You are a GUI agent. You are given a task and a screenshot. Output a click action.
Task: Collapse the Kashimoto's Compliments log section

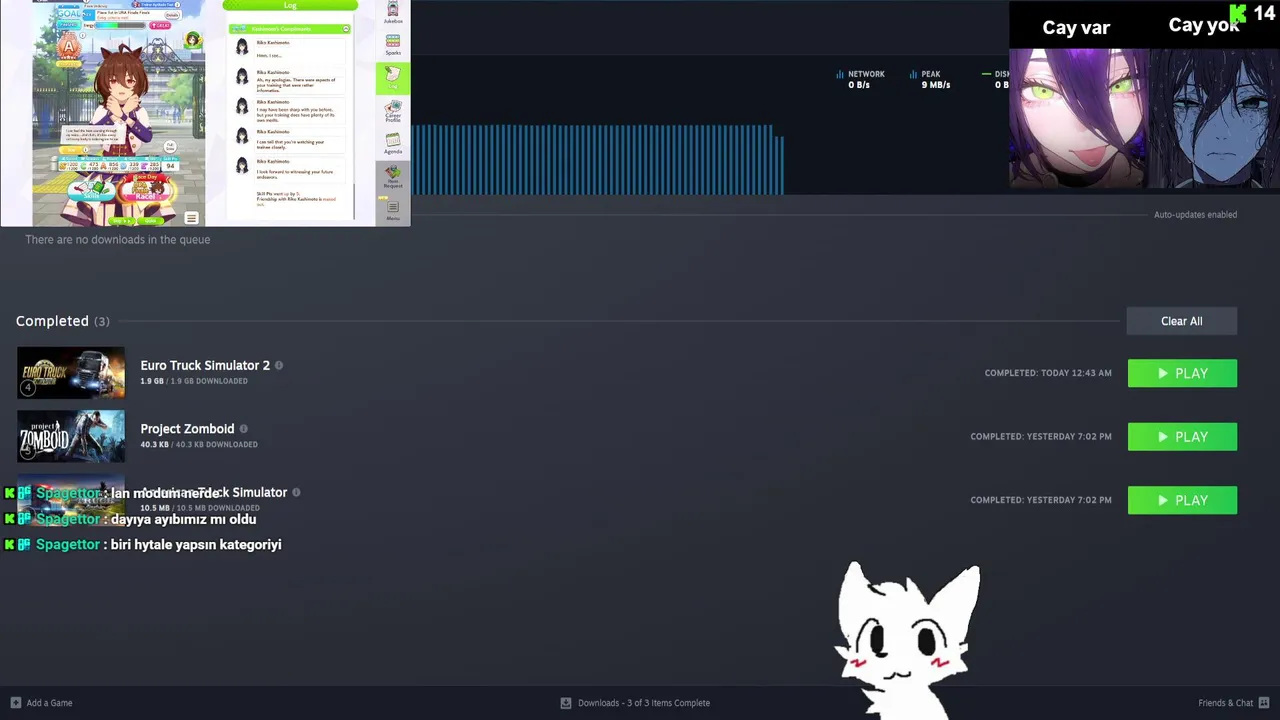click(346, 29)
